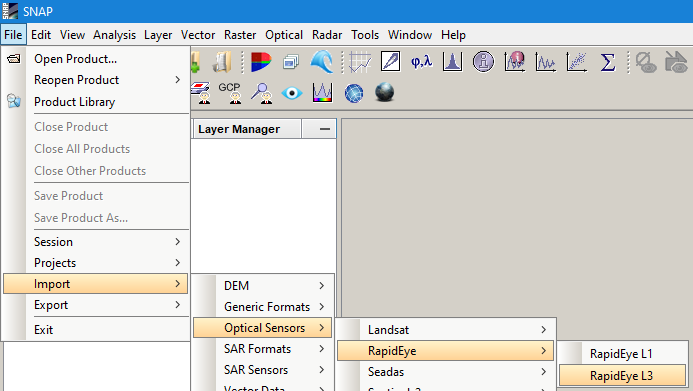693x391 pixels.
Task: Click the SNAP application logo icon
Action: pos(10,11)
